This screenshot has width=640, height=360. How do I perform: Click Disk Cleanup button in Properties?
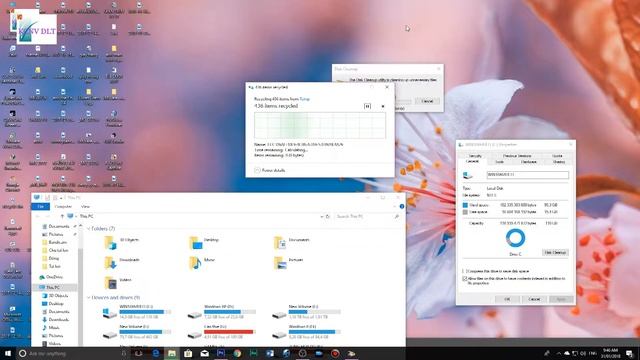(x=555, y=253)
